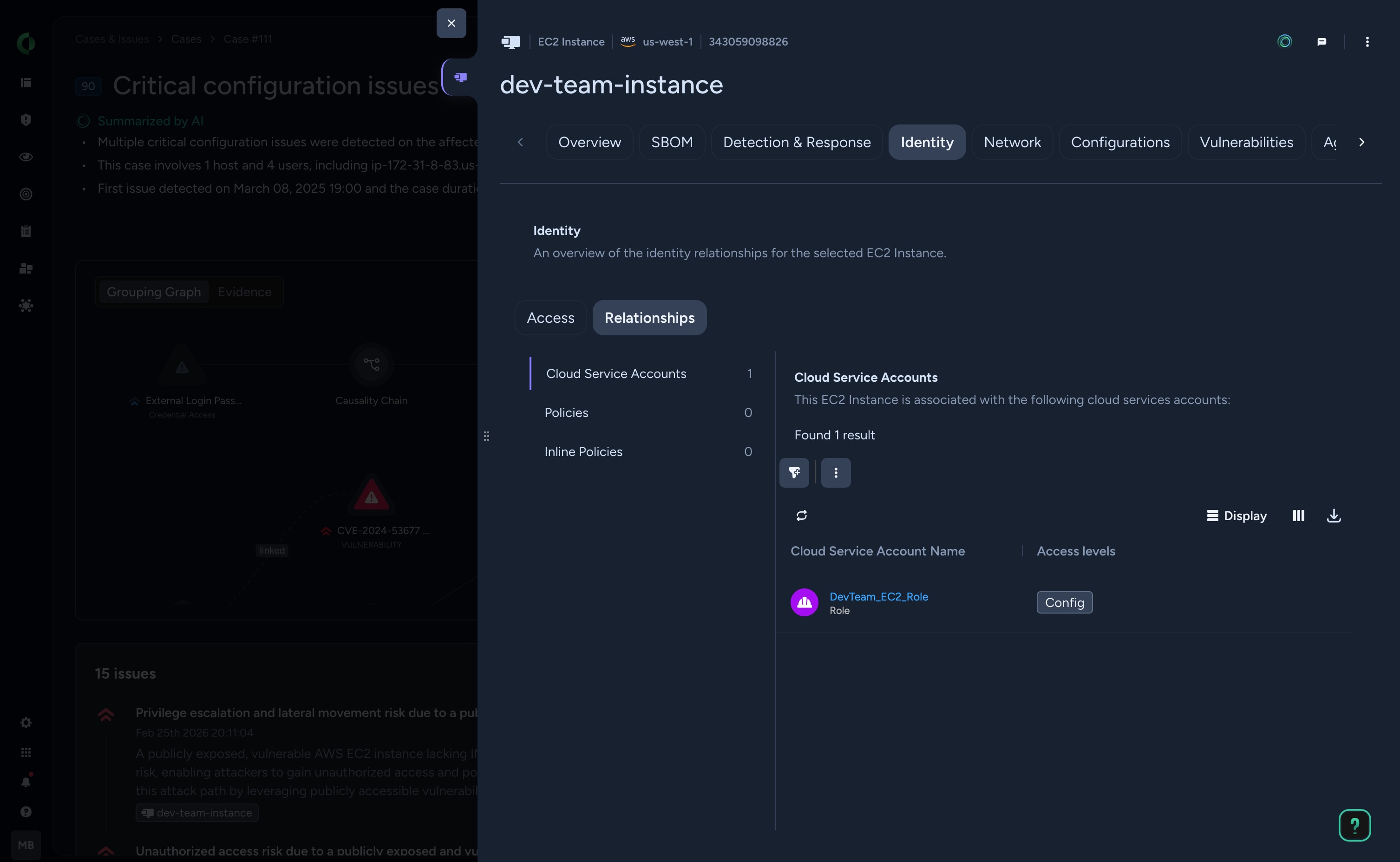
Task: Open the three-dot menu beside filter
Action: (x=836, y=473)
